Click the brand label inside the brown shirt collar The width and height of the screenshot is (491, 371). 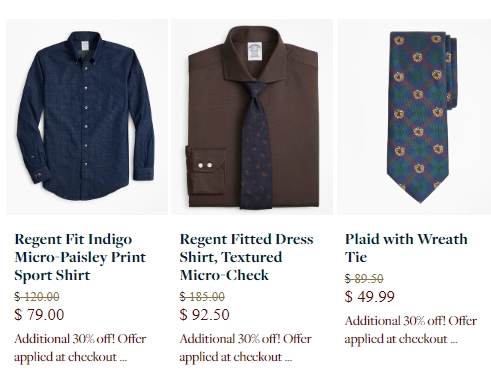tap(255, 51)
